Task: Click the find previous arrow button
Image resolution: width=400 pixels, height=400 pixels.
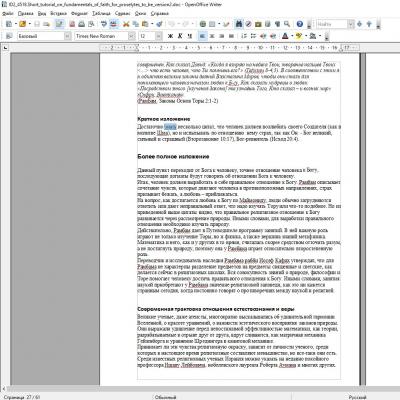Action: pos(369,24)
